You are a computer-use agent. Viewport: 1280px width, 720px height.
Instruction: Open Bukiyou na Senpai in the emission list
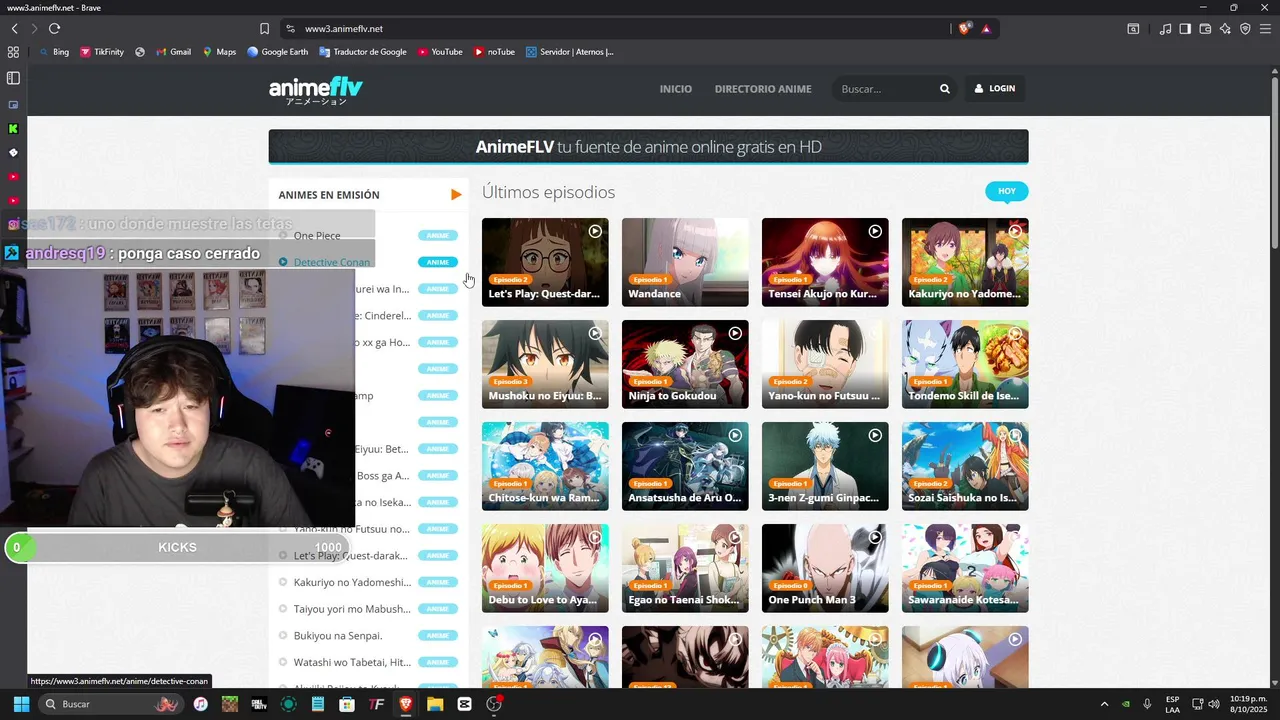(x=338, y=636)
